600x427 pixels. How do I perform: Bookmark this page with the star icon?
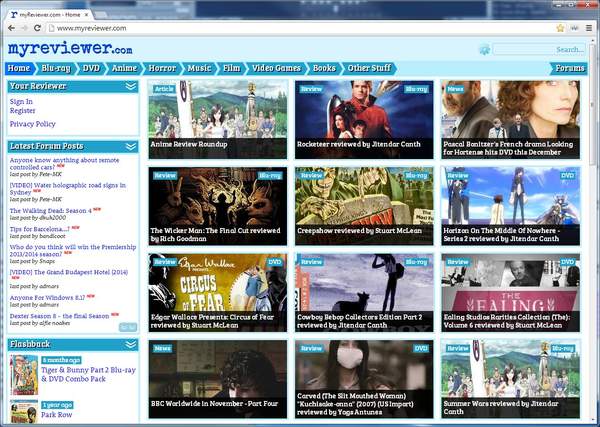pos(561,28)
